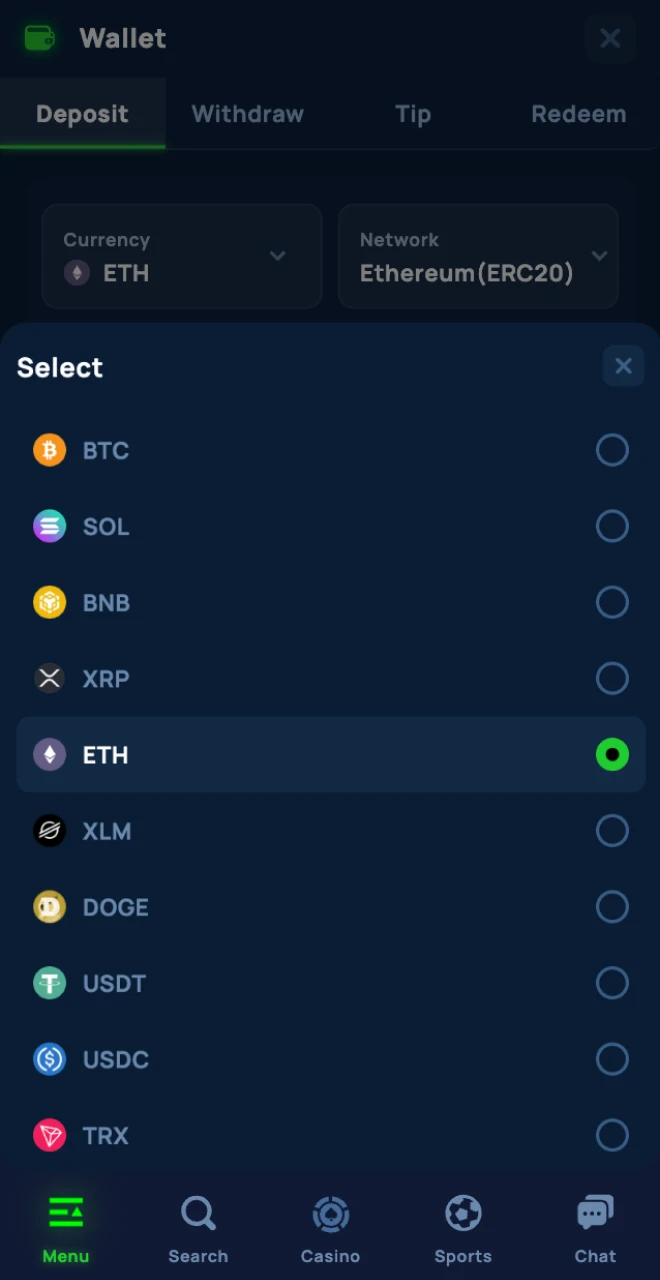The width and height of the screenshot is (660, 1280).
Task: Click the Bitcoin coin icon
Action: coord(50,450)
